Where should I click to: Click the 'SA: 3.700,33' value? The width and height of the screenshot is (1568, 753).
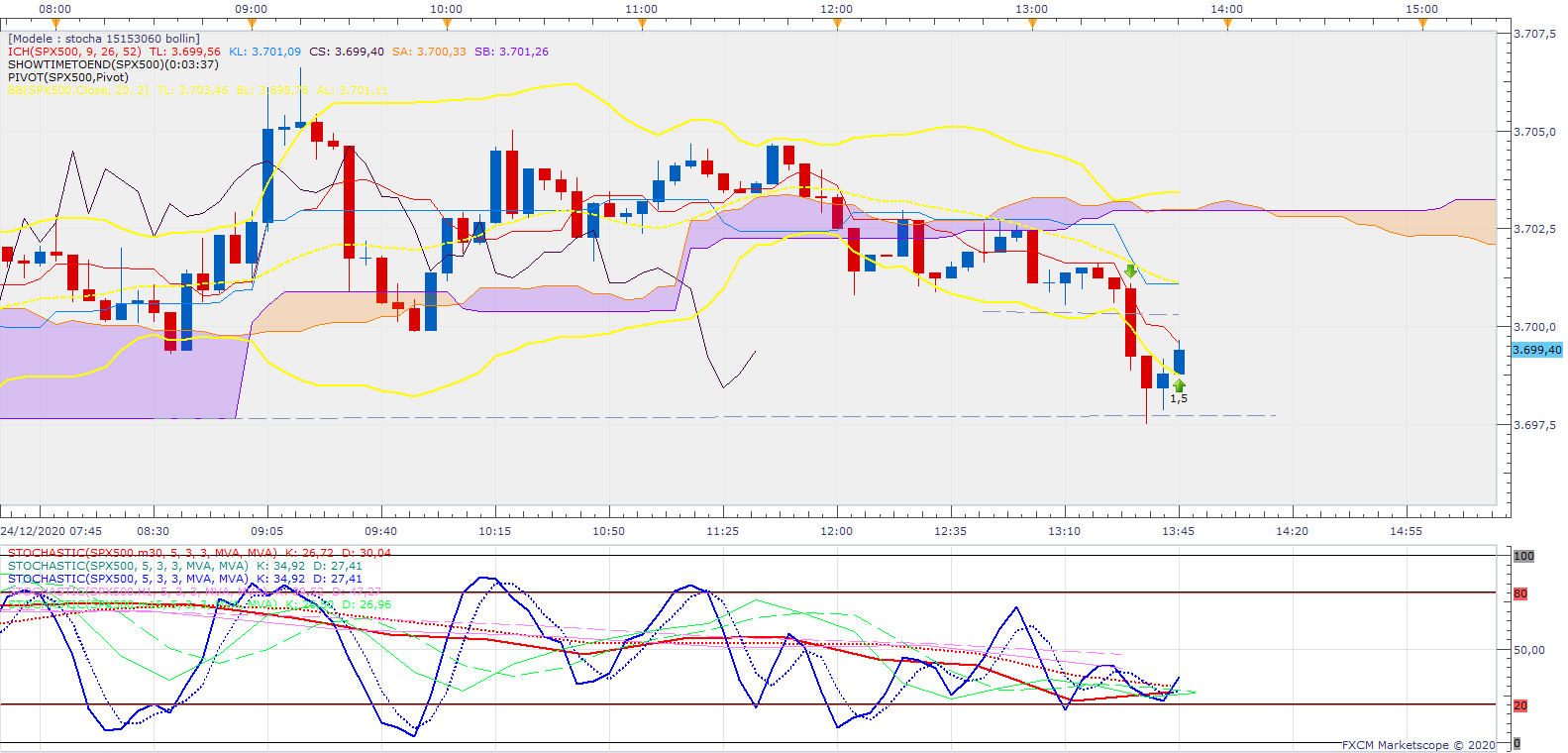pyautogui.click(x=429, y=52)
